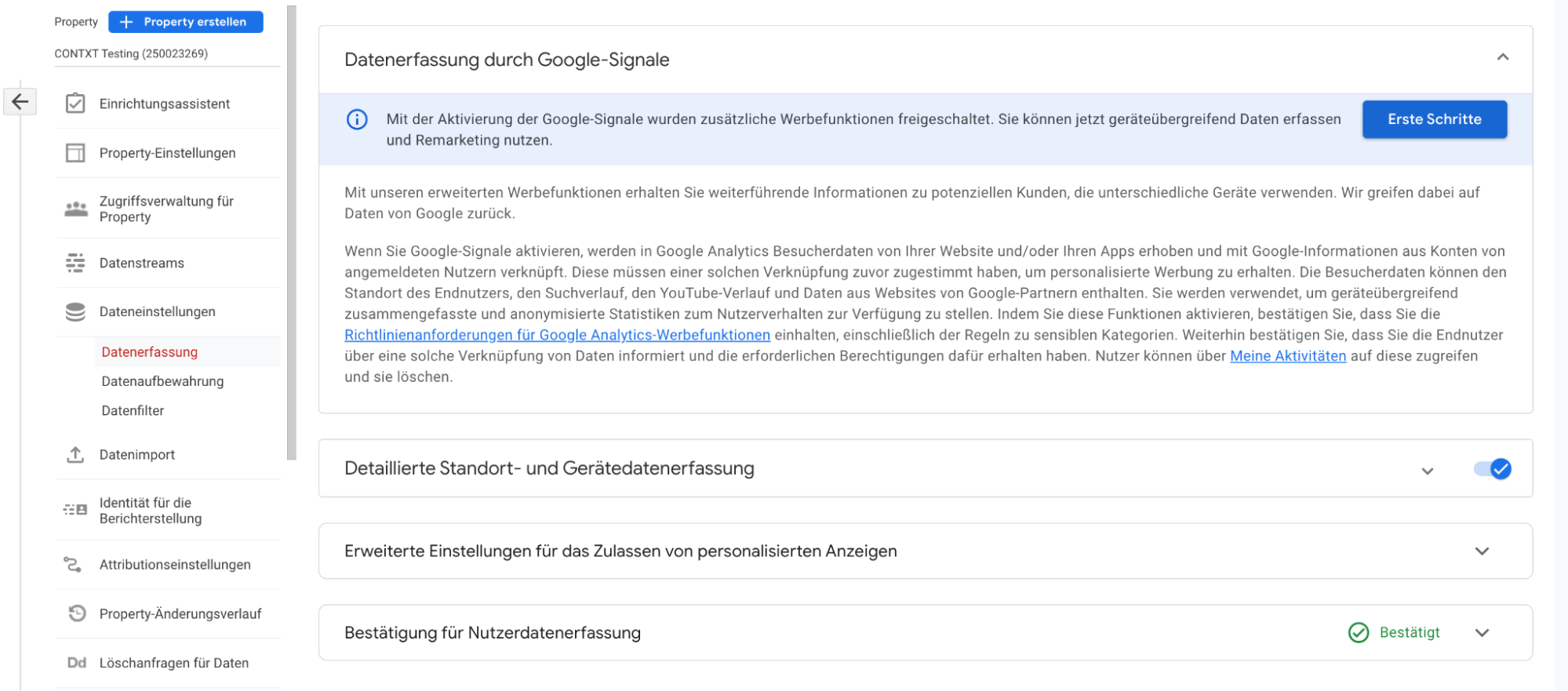Click the Datenimport upload icon
The width and height of the screenshot is (1568, 691).
coord(75,454)
